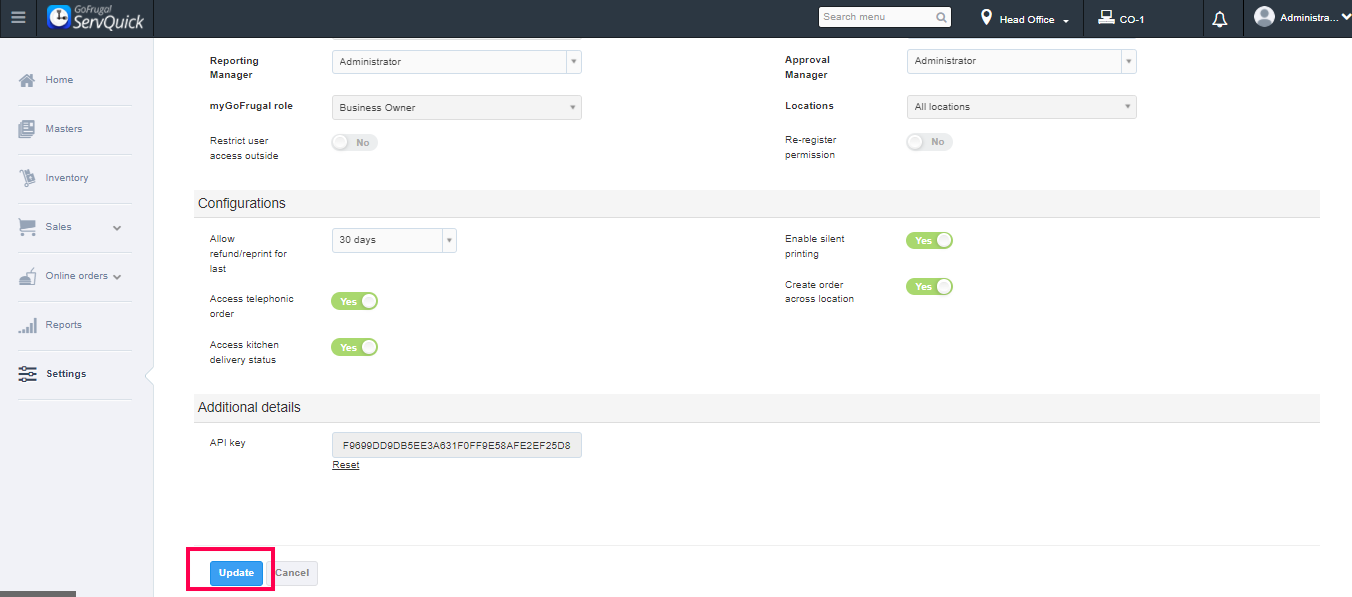Screen dimensions: 1352x597
Task: Open Masters in the sidebar
Action: [x=64, y=129]
